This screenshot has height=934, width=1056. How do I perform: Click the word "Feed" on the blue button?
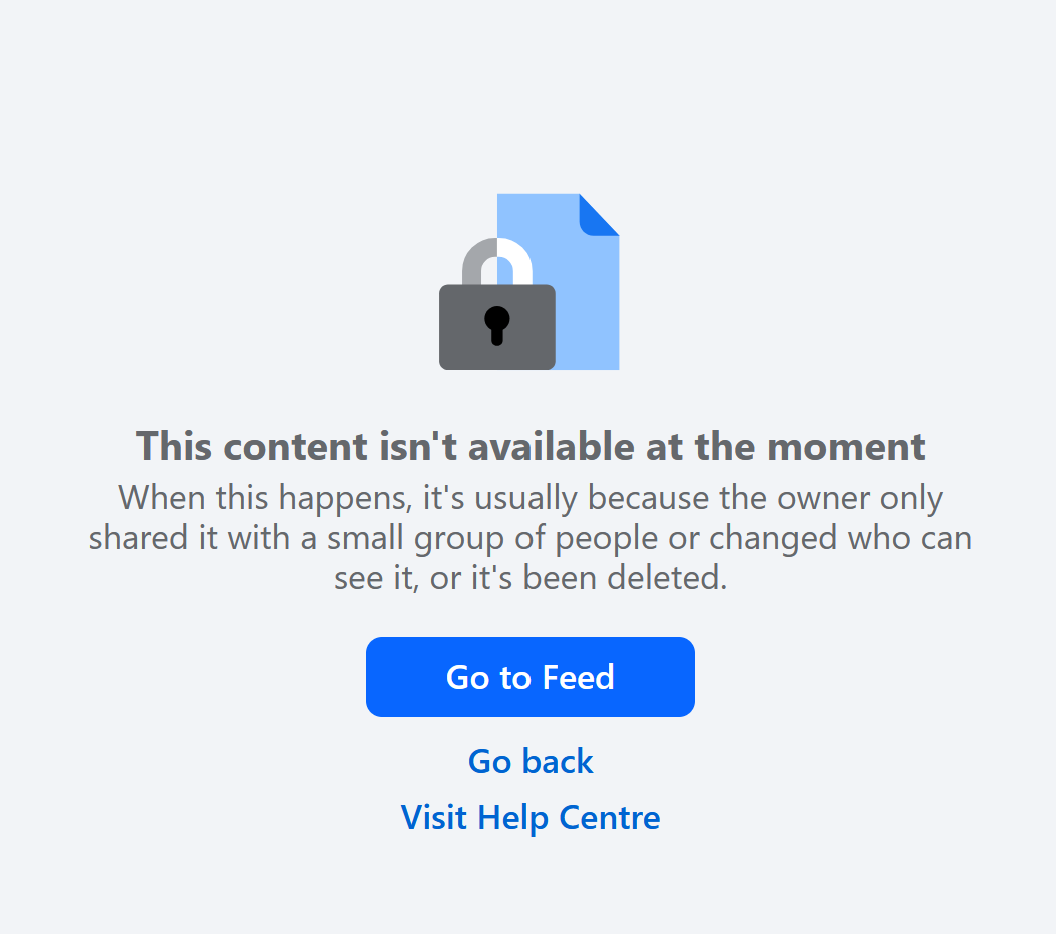(x=579, y=677)
